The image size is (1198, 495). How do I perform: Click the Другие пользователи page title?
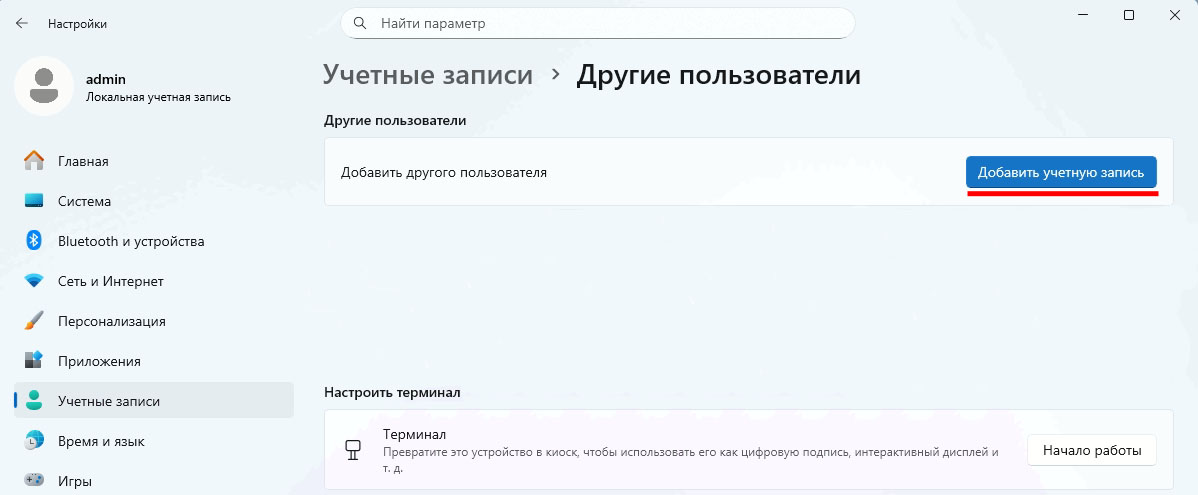coord(718,75)
